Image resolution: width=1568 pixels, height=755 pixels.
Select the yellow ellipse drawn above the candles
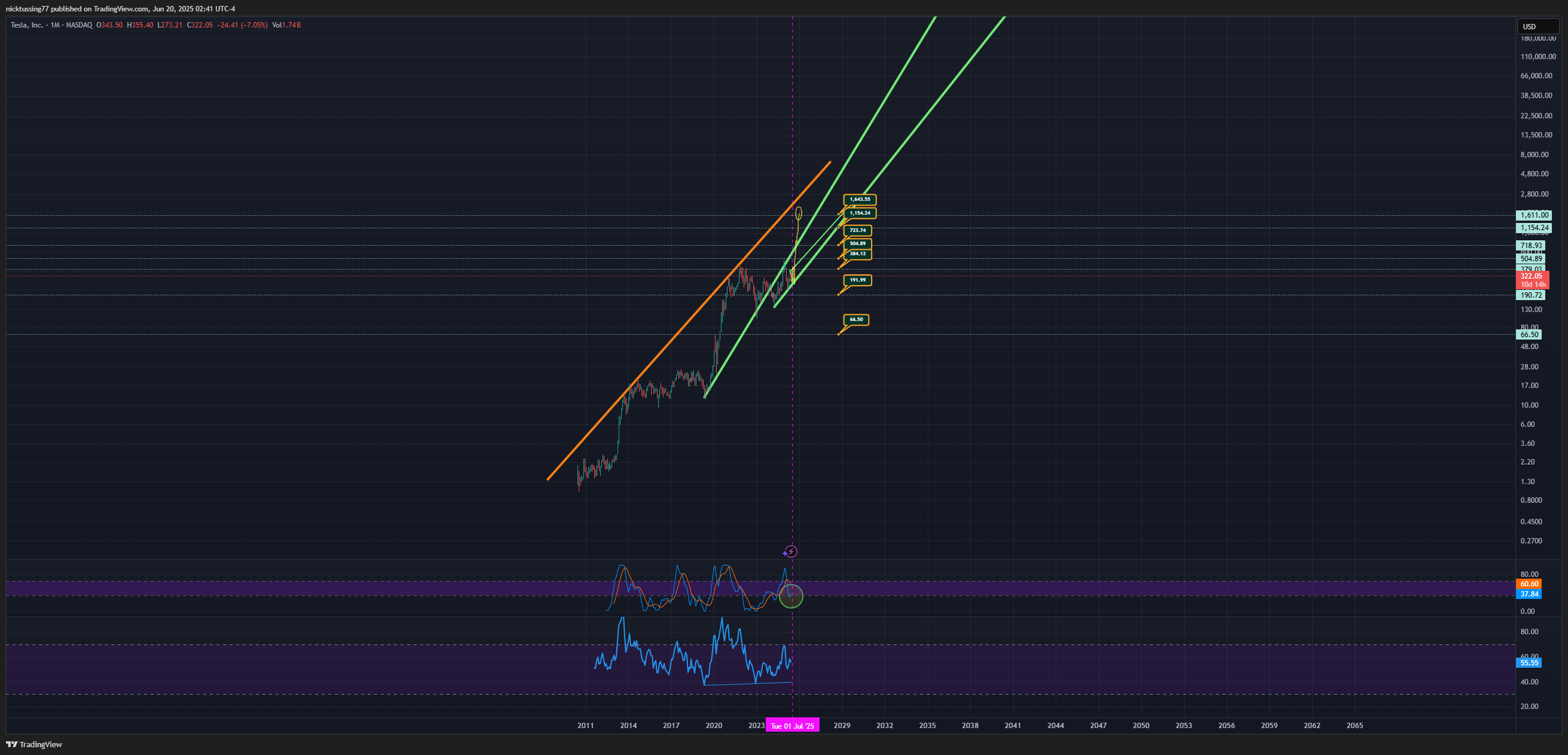pyautogui.click(x=799, y=213)
